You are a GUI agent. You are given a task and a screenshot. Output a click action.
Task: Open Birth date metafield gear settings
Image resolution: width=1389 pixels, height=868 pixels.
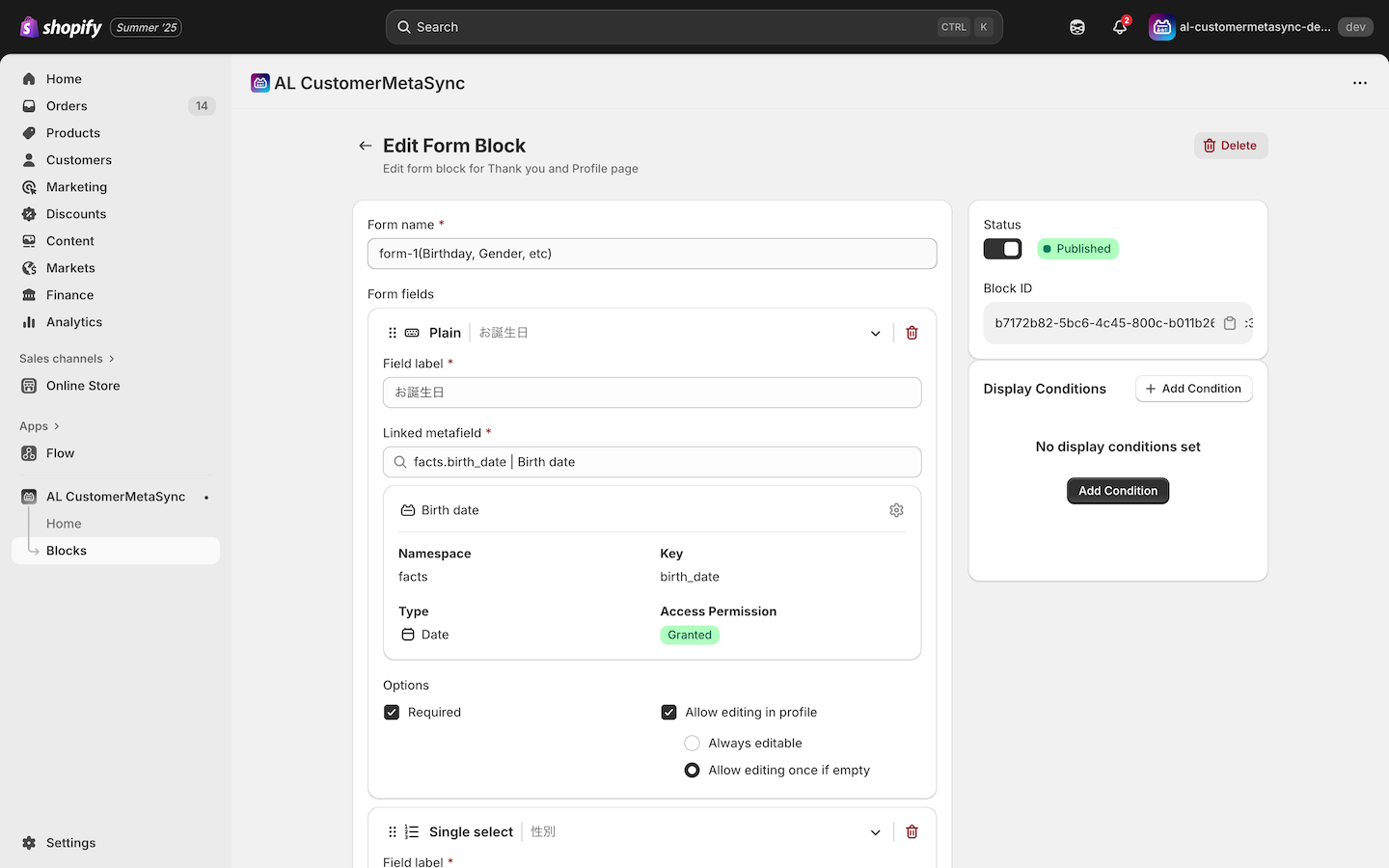(896, 510)
